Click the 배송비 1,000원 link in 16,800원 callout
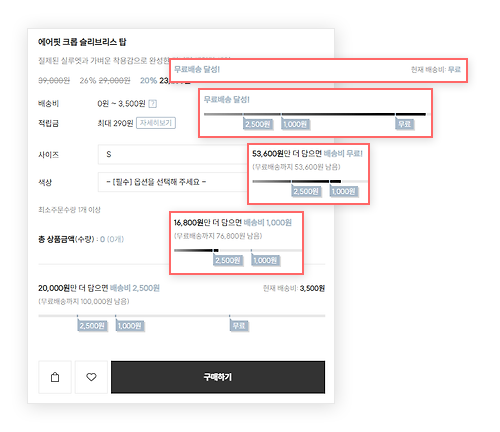 click(x=268, y=223)
